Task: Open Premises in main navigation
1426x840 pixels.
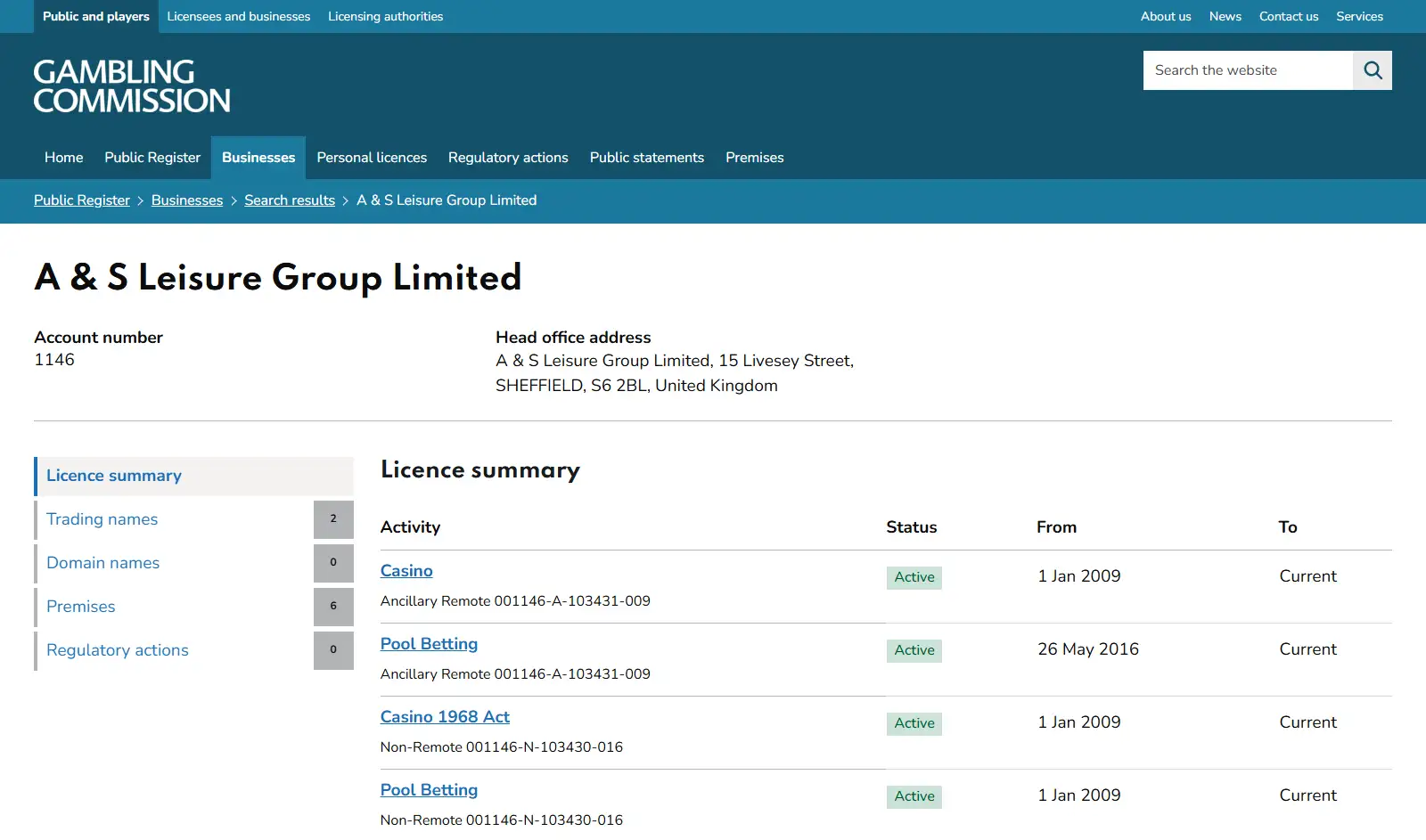Action: [755, 158]
